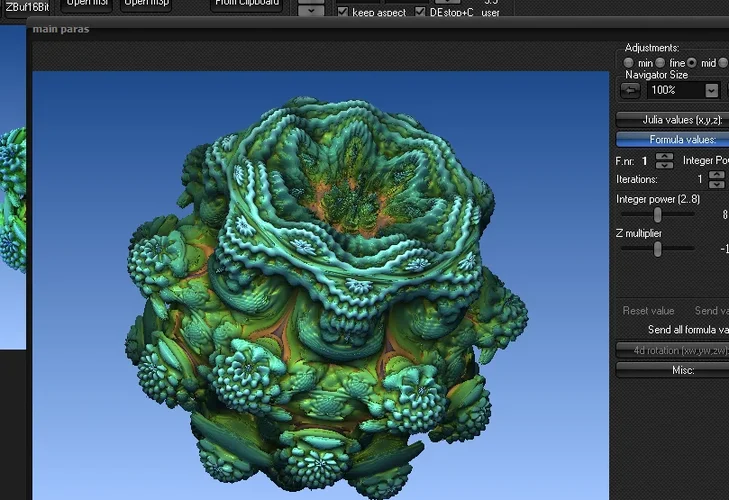
Task: Click the navigator size swap arrows icon
Action: point(631,90)
